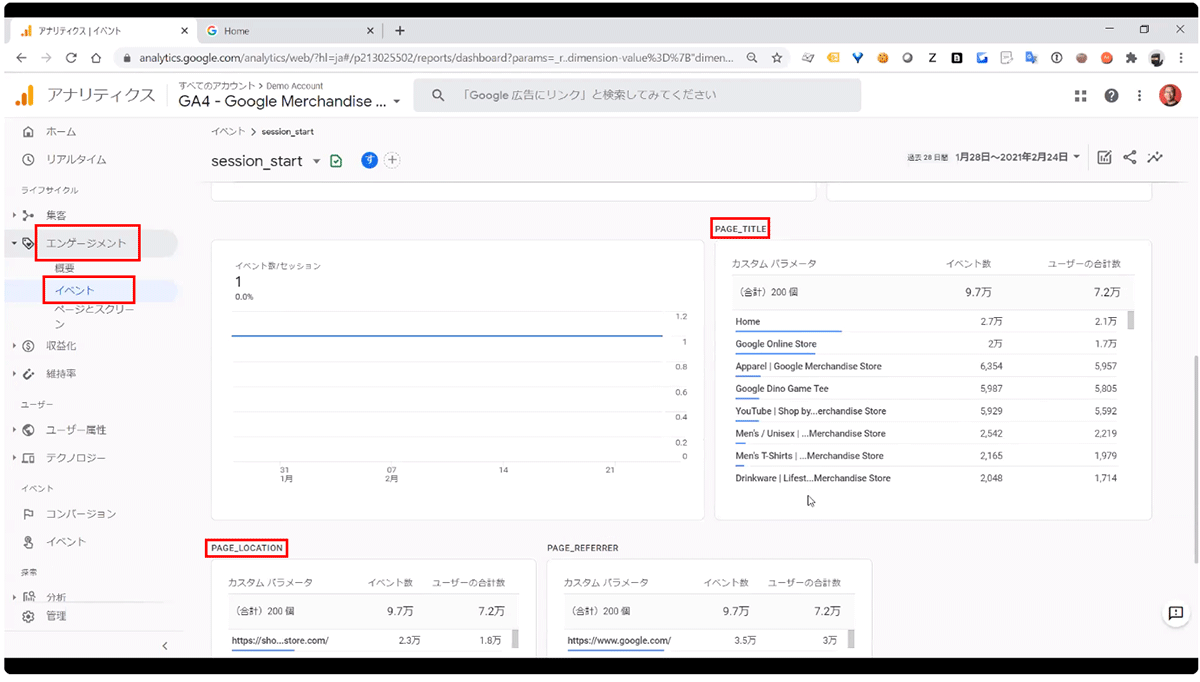
Task: Click the browser back arrow
Action: 22,58
